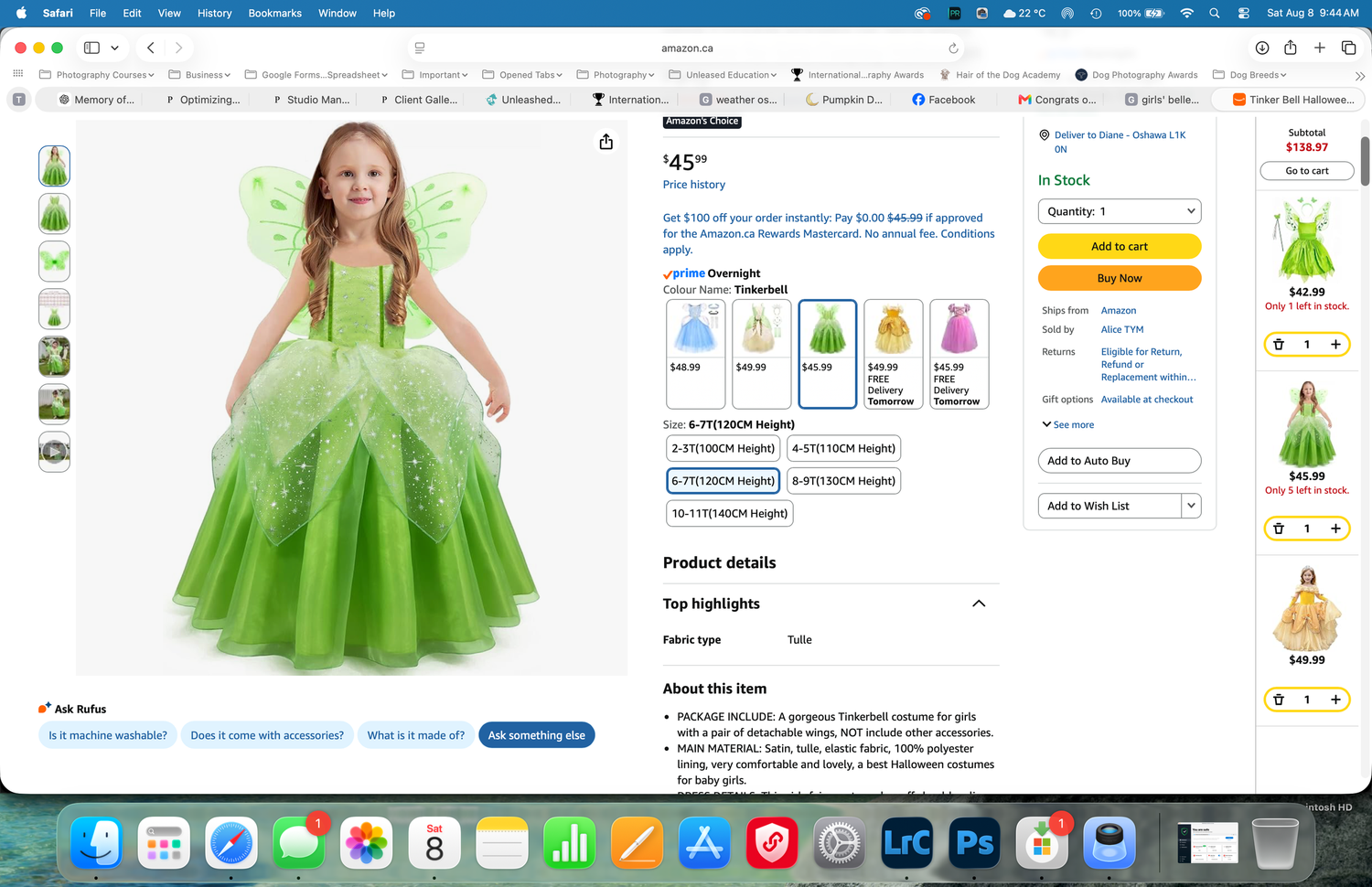The image size is (1372, 887).
Task: Select size 6-7T(120CM Height)
Action: [723, 481]
